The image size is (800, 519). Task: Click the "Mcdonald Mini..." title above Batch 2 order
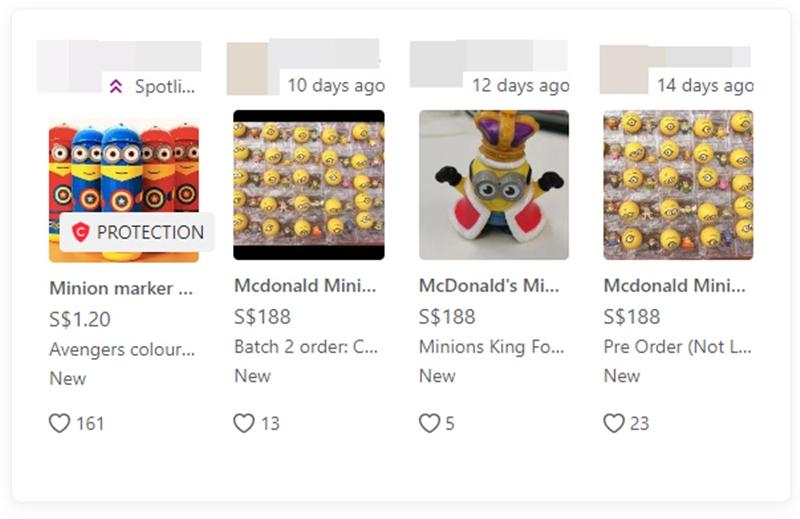point(305,286)
